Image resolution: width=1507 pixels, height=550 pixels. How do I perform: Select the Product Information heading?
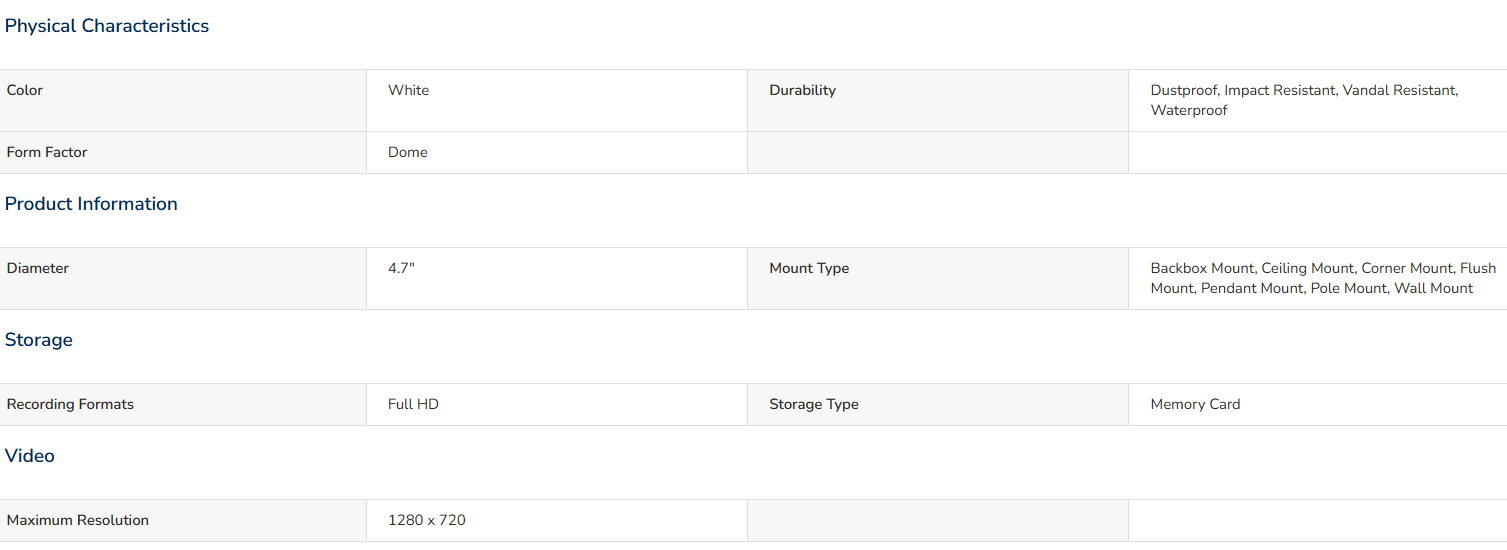(x=91, y=204)
